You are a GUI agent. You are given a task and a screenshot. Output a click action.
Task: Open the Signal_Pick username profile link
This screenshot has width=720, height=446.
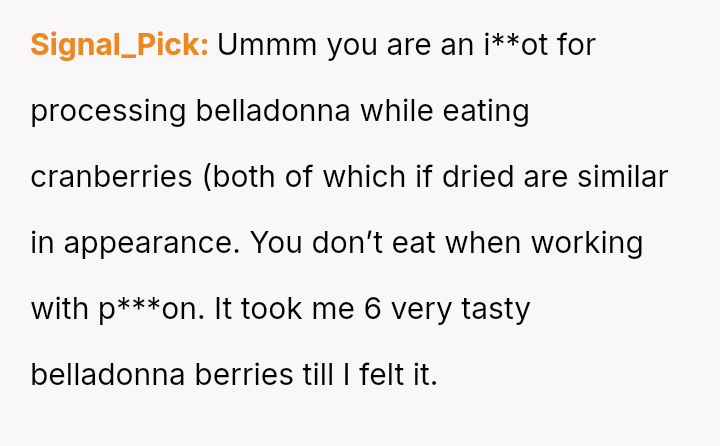coord(118,45)
